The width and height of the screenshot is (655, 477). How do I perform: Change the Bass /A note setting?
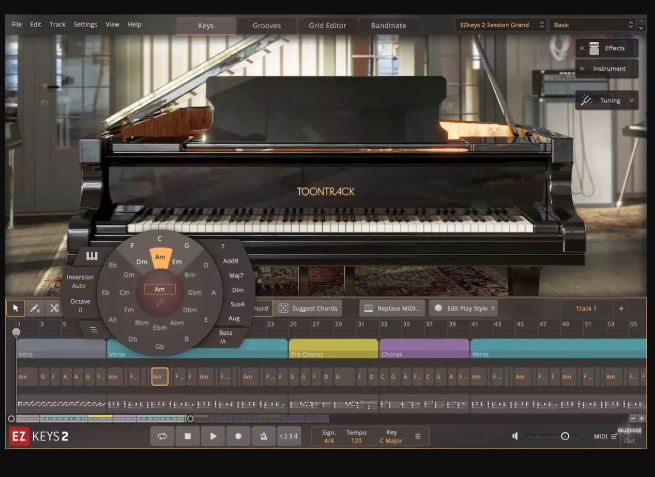coord(223,342)
